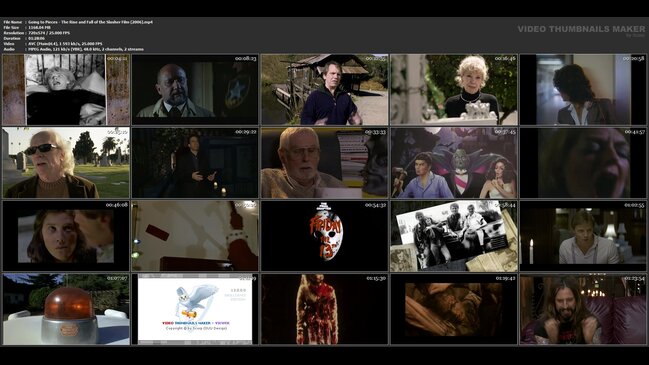
Task: Open the black-and-white screaming woman thumbnail
Action: (66, 89)
